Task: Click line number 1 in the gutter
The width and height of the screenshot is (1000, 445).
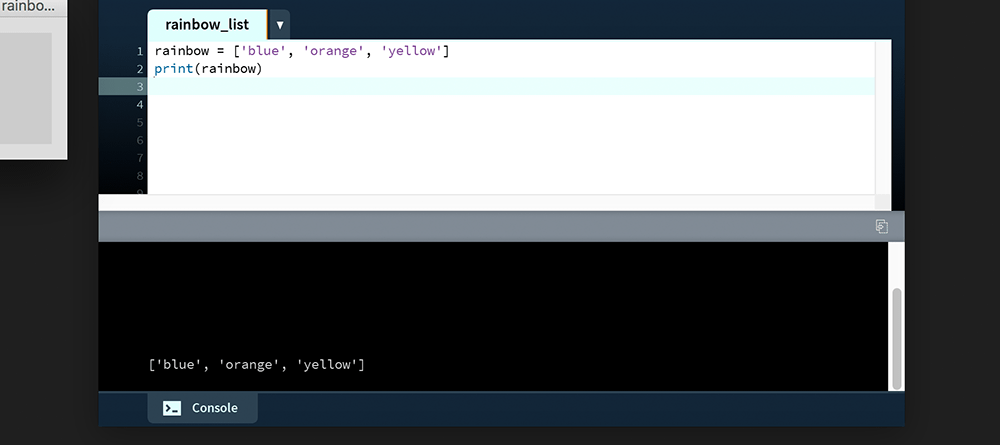Action: (x=140, y=51)
